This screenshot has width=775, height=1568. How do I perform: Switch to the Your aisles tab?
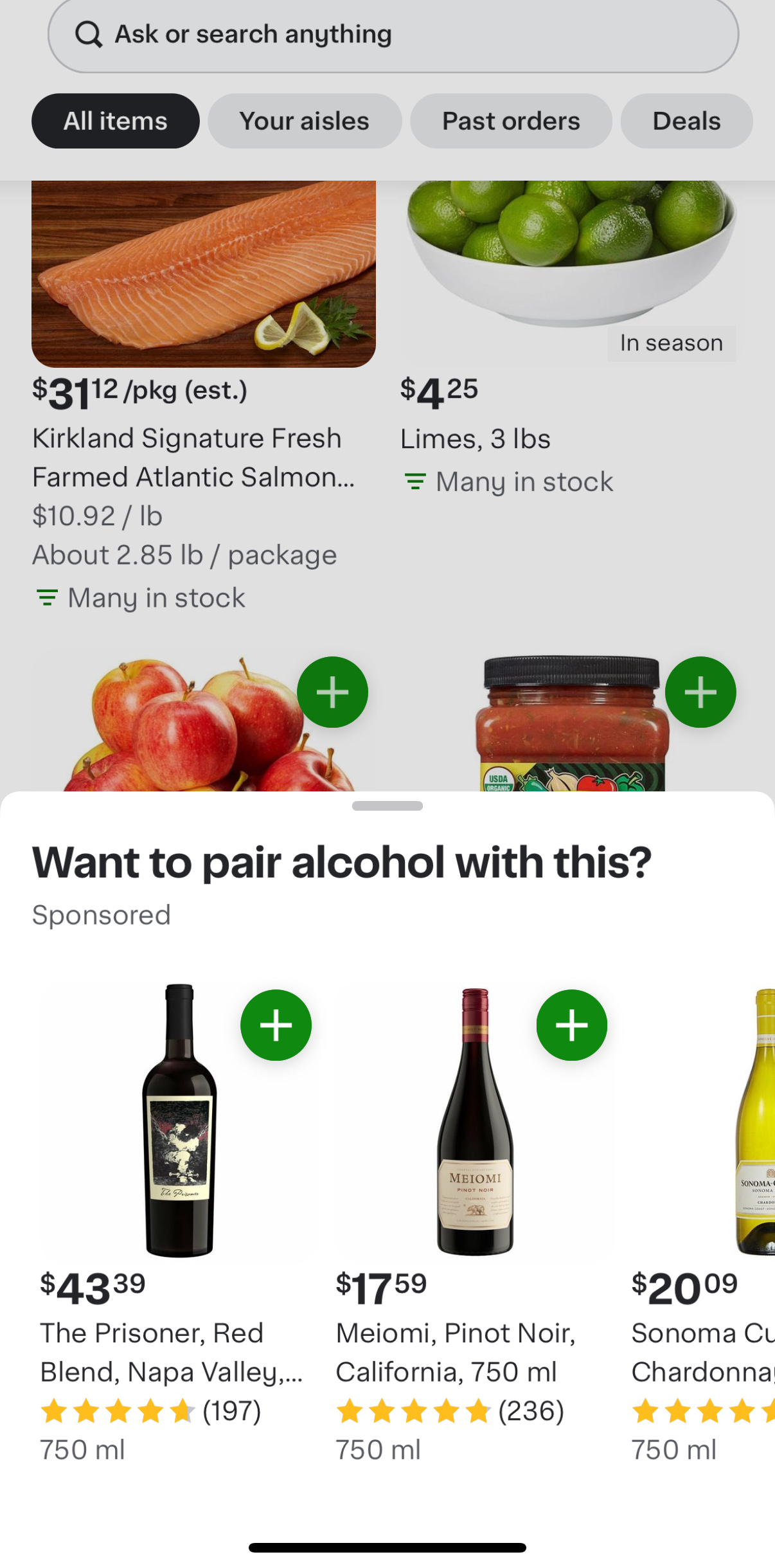305,121
